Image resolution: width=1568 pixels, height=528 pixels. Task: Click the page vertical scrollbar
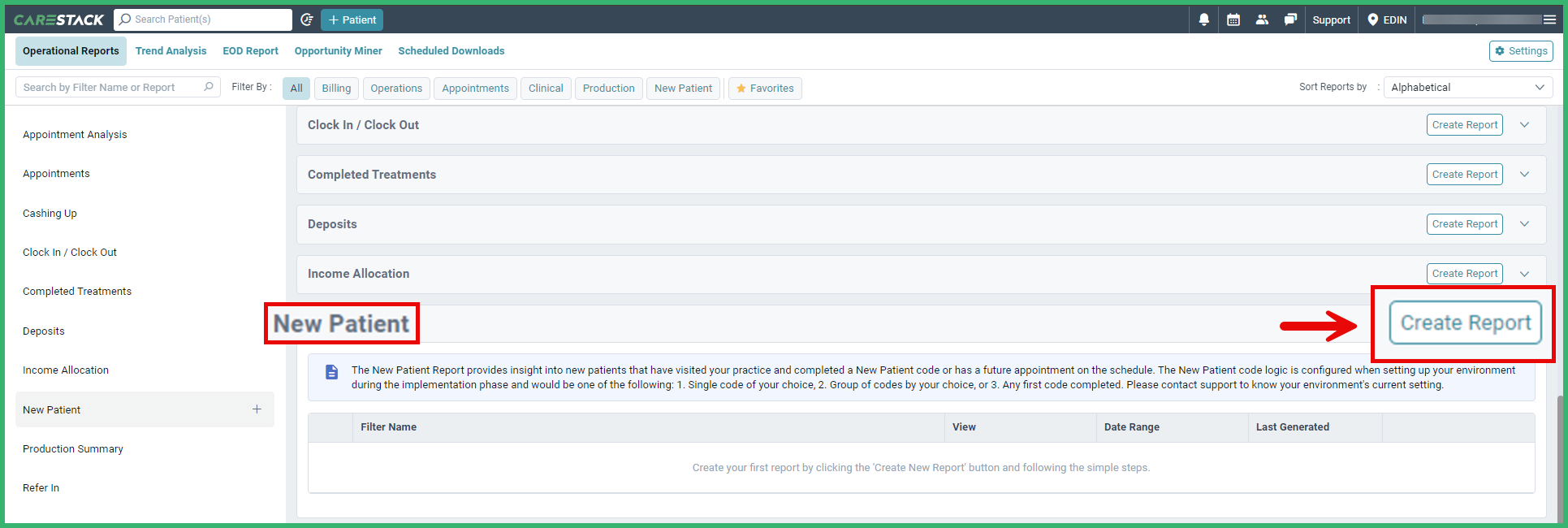[x=1560, y=459]
